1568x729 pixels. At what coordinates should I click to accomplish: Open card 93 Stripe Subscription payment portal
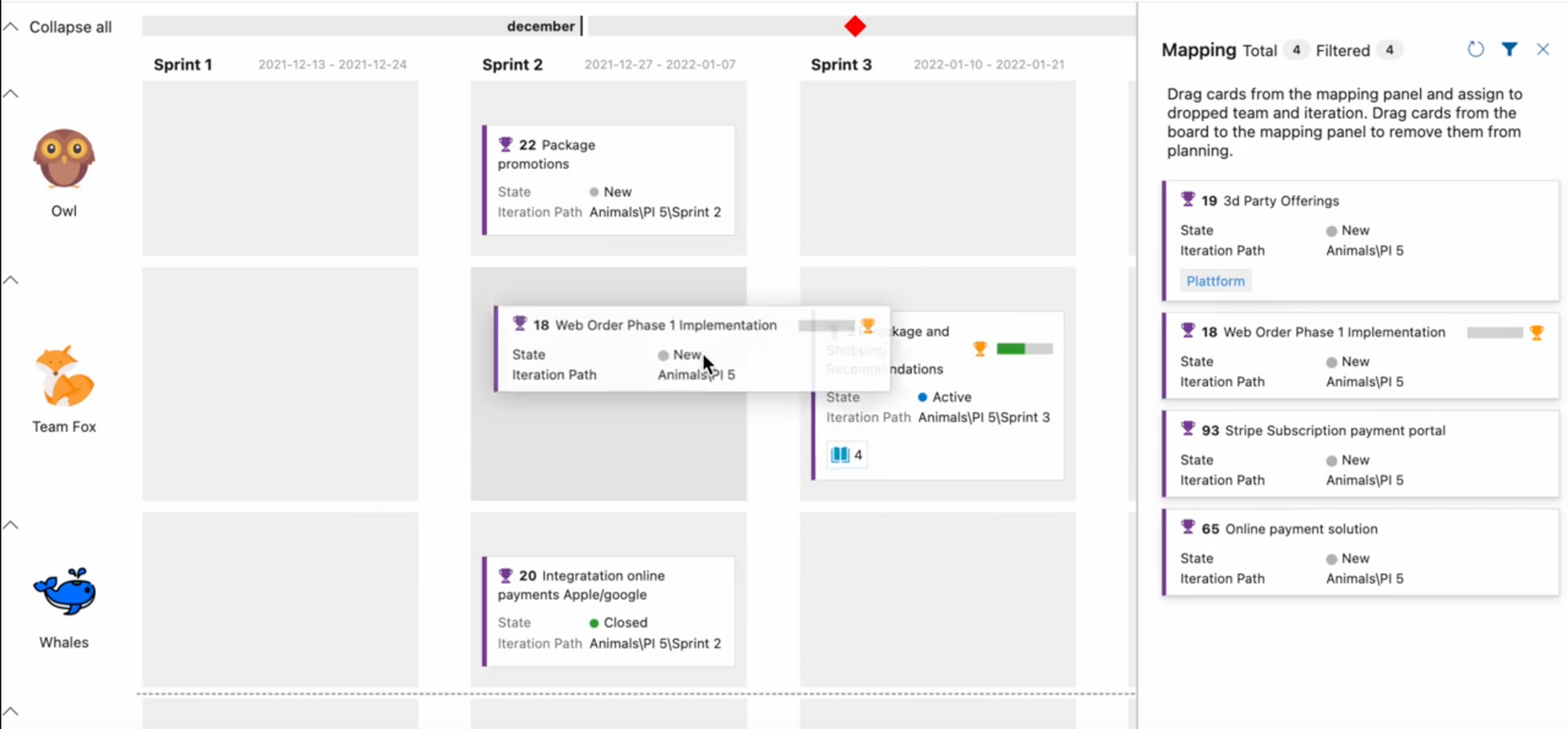coord(1334,430)
